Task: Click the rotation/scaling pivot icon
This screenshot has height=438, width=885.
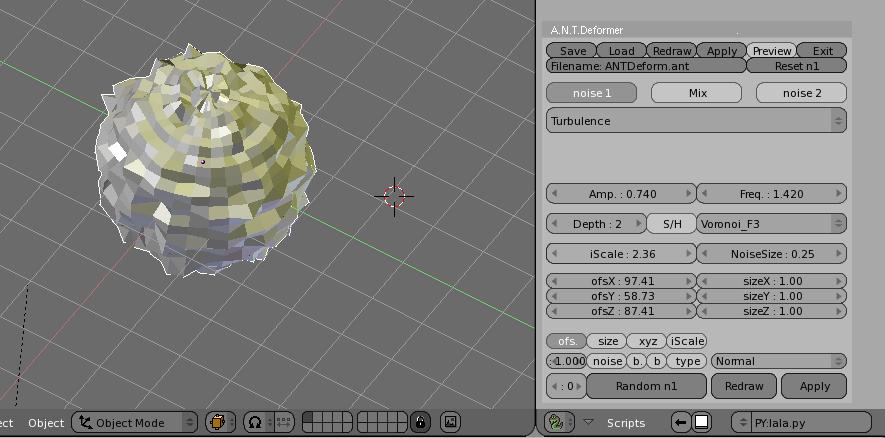Action: tap(255, 422)
